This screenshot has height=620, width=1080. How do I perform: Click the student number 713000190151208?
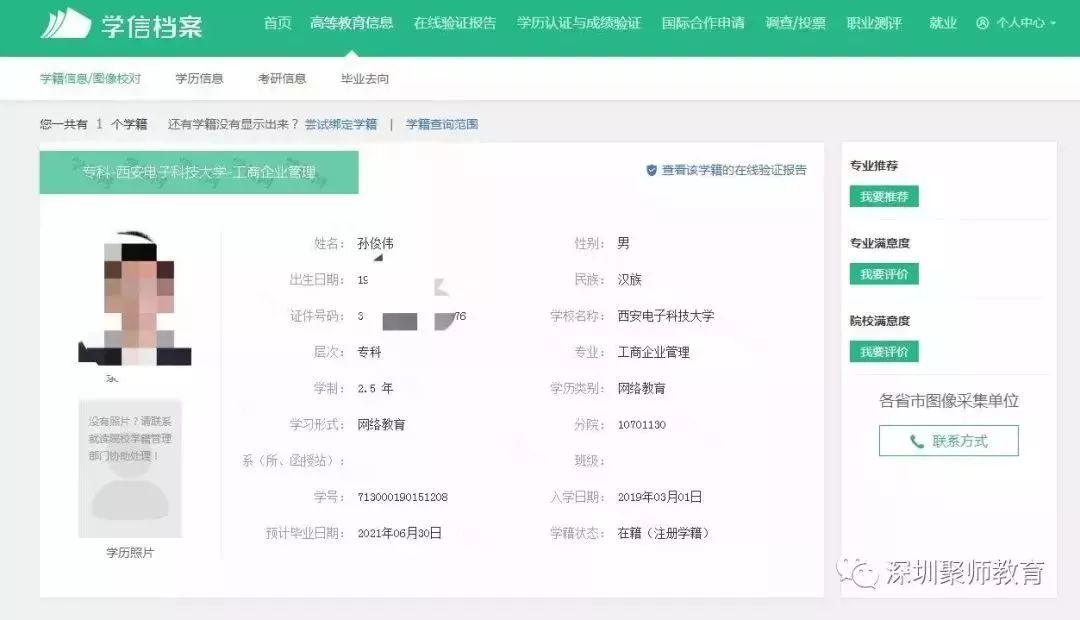[402, 497]
